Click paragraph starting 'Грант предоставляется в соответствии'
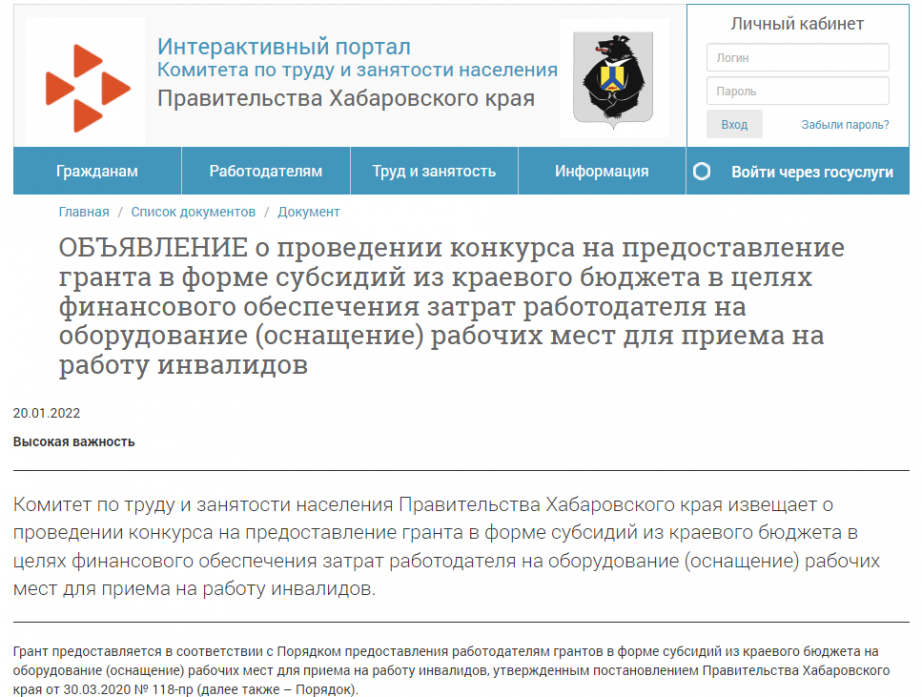The width and height of the screenshot is (922, 697). 451,670
